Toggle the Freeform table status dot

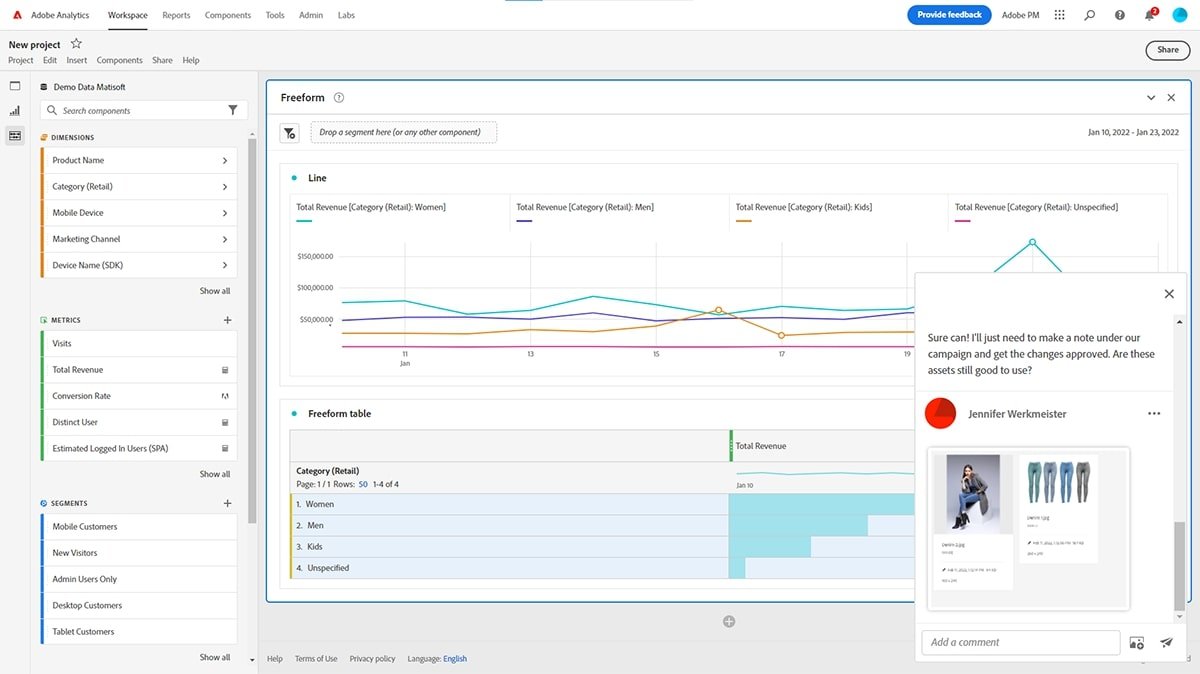294,413
